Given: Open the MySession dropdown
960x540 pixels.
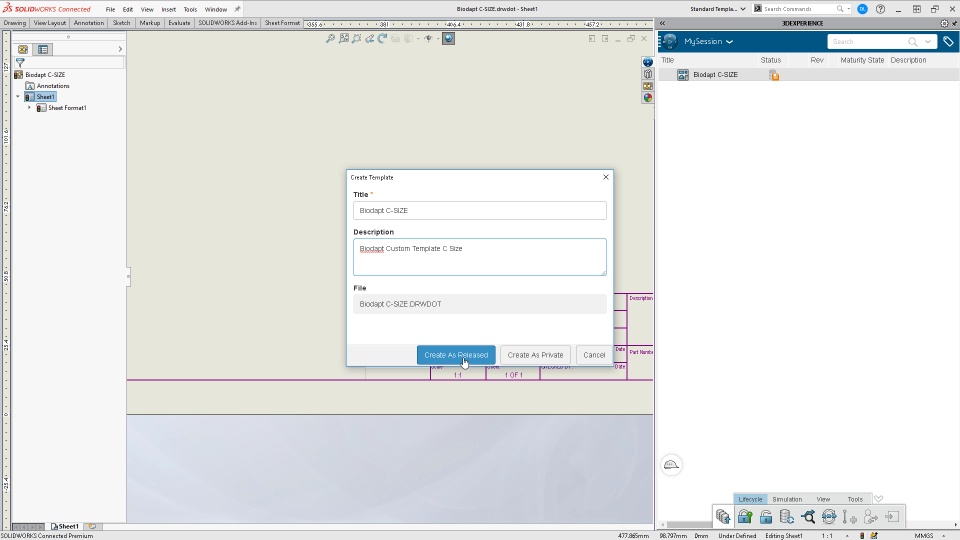Looking at the screenshot, I should pos(708,42).
